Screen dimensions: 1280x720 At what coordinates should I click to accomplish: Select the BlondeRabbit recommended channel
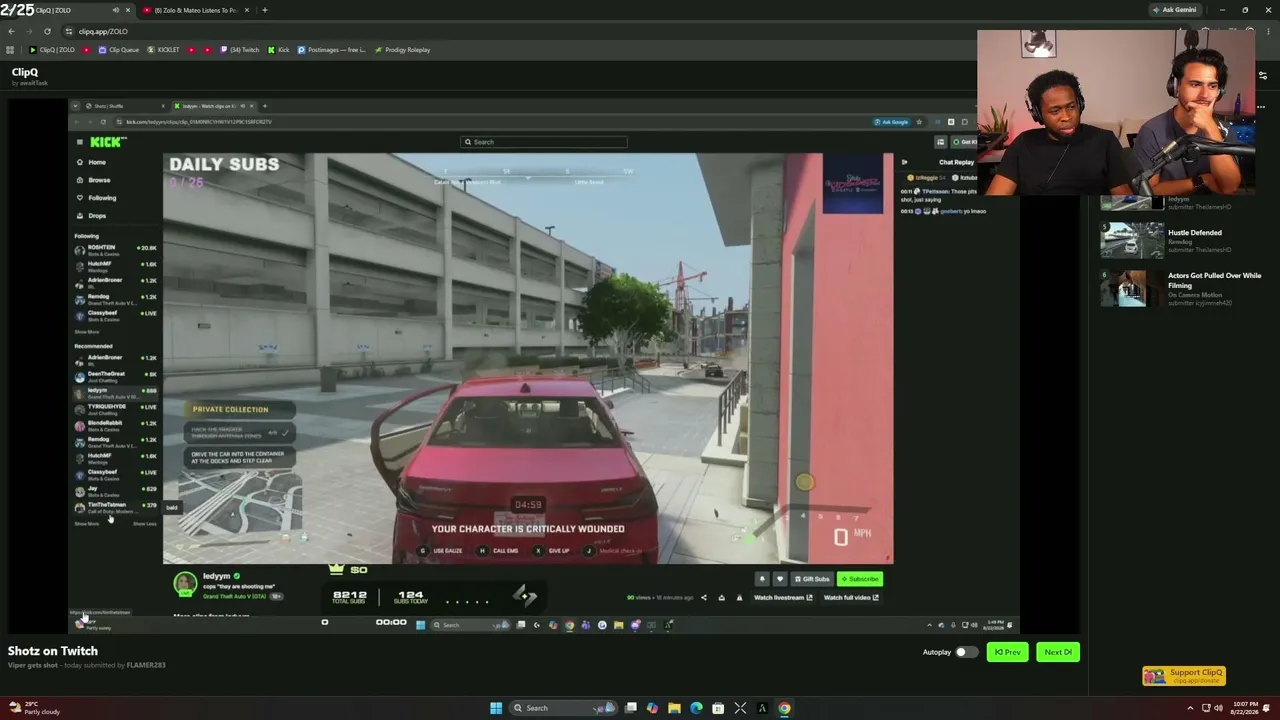click(x=116, y=425)
